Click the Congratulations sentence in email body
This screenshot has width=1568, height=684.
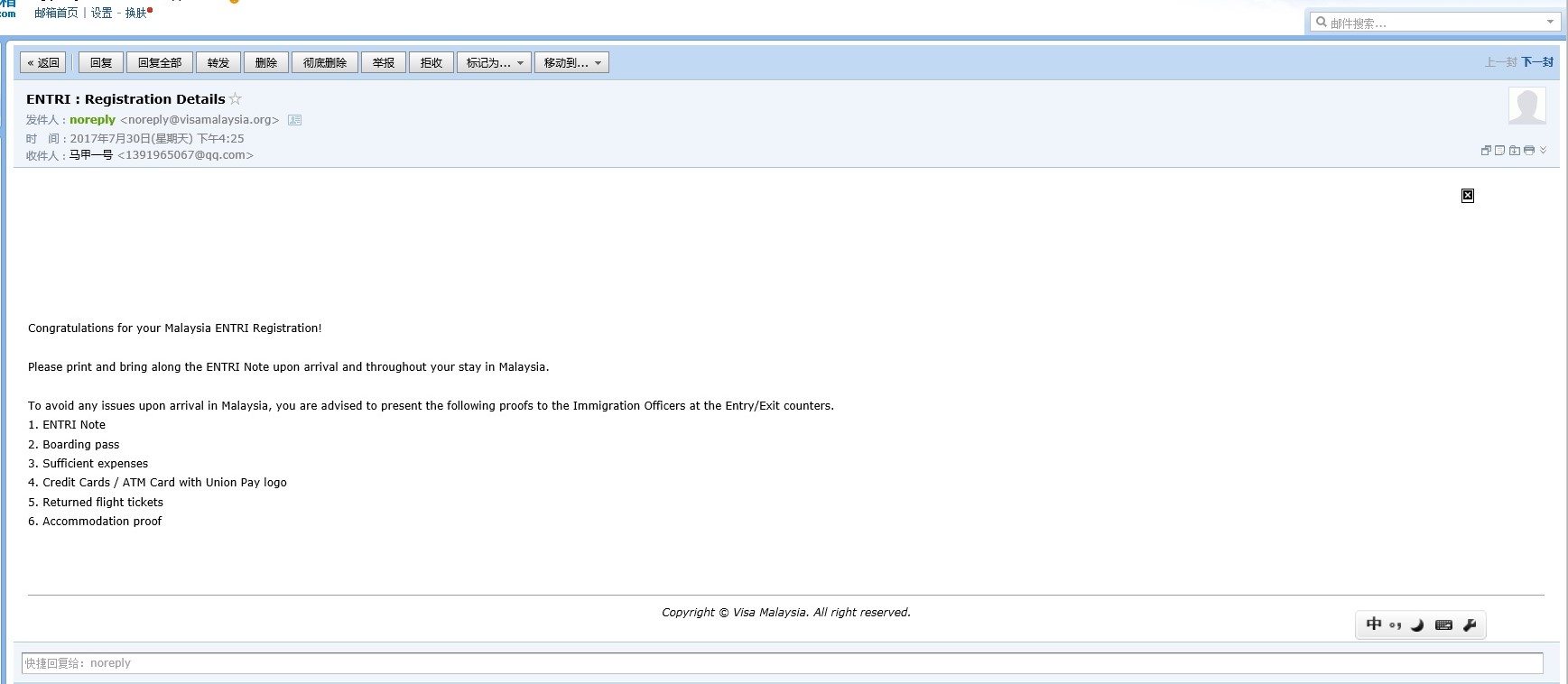pyautogui.click(x=175, y=328)
